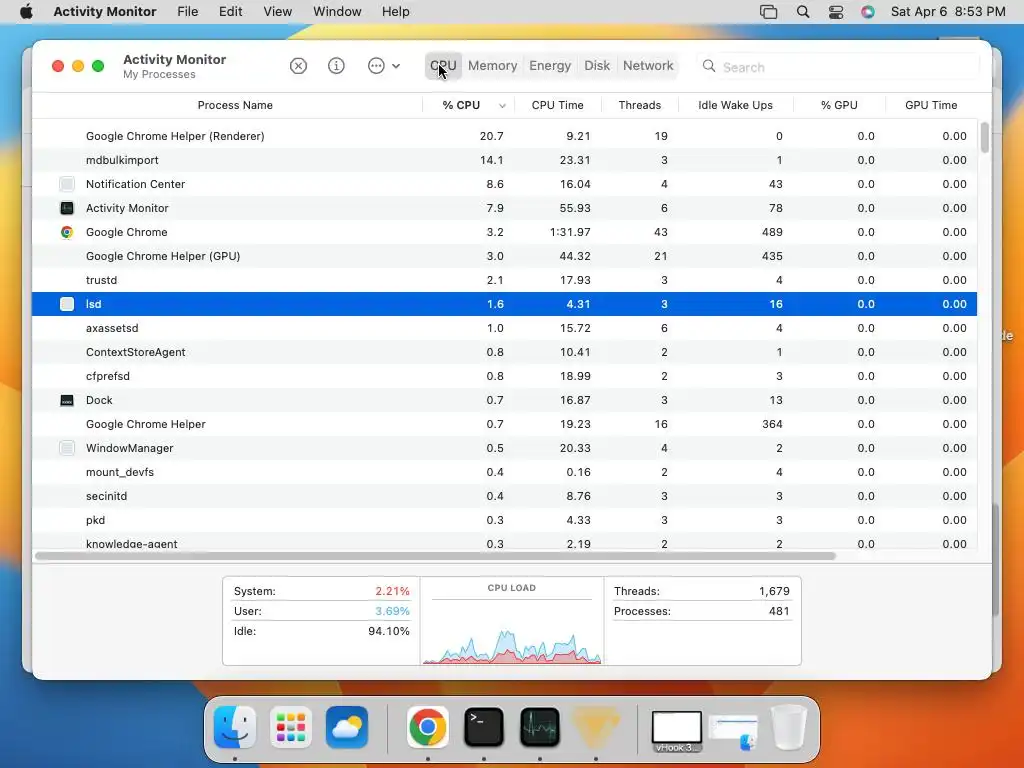Click into the Search input field
The image size is (1024, 768).
coord(839,67)
